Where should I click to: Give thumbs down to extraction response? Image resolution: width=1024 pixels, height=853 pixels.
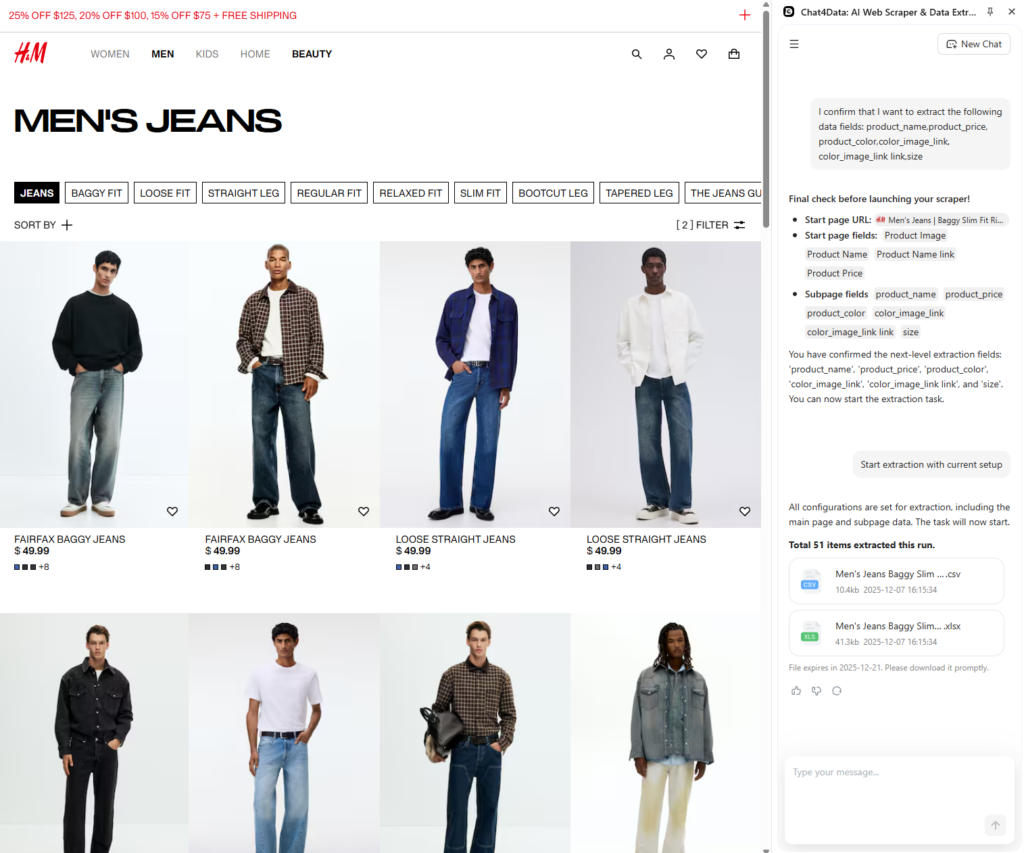point(816,690)
